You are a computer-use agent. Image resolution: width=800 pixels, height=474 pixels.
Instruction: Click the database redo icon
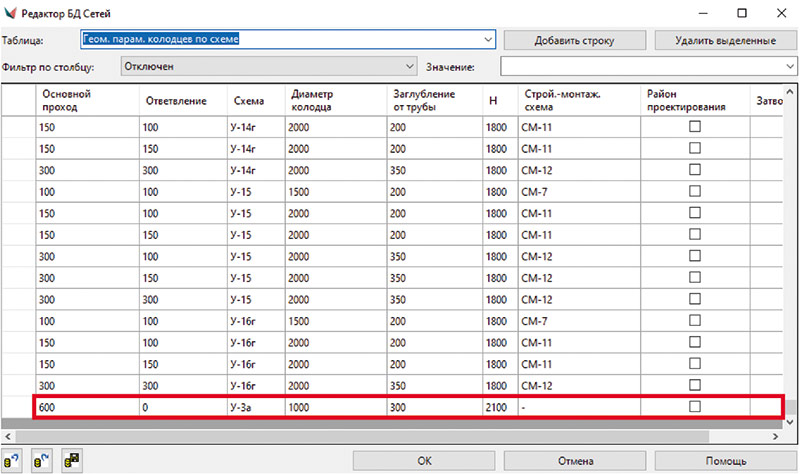point(43,460)
